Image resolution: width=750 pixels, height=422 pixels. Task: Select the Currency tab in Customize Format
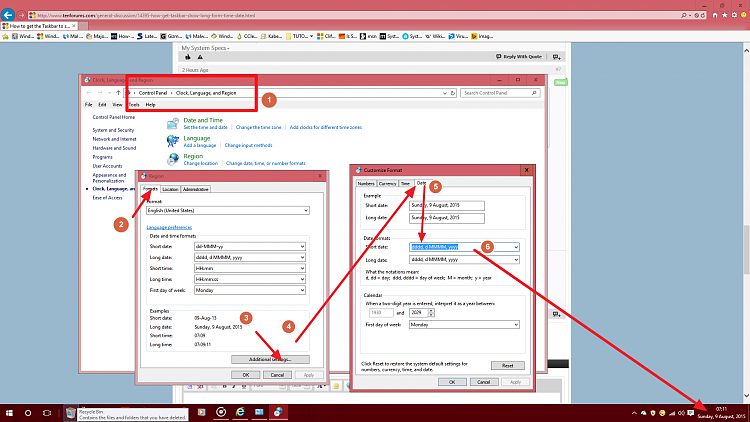point(387,184)
